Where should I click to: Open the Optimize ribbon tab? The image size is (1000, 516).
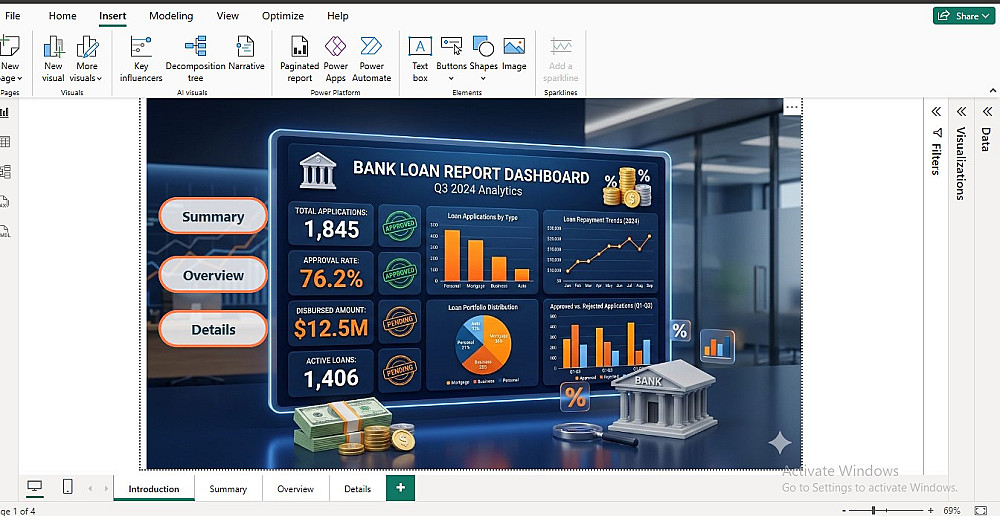[283, 16]
